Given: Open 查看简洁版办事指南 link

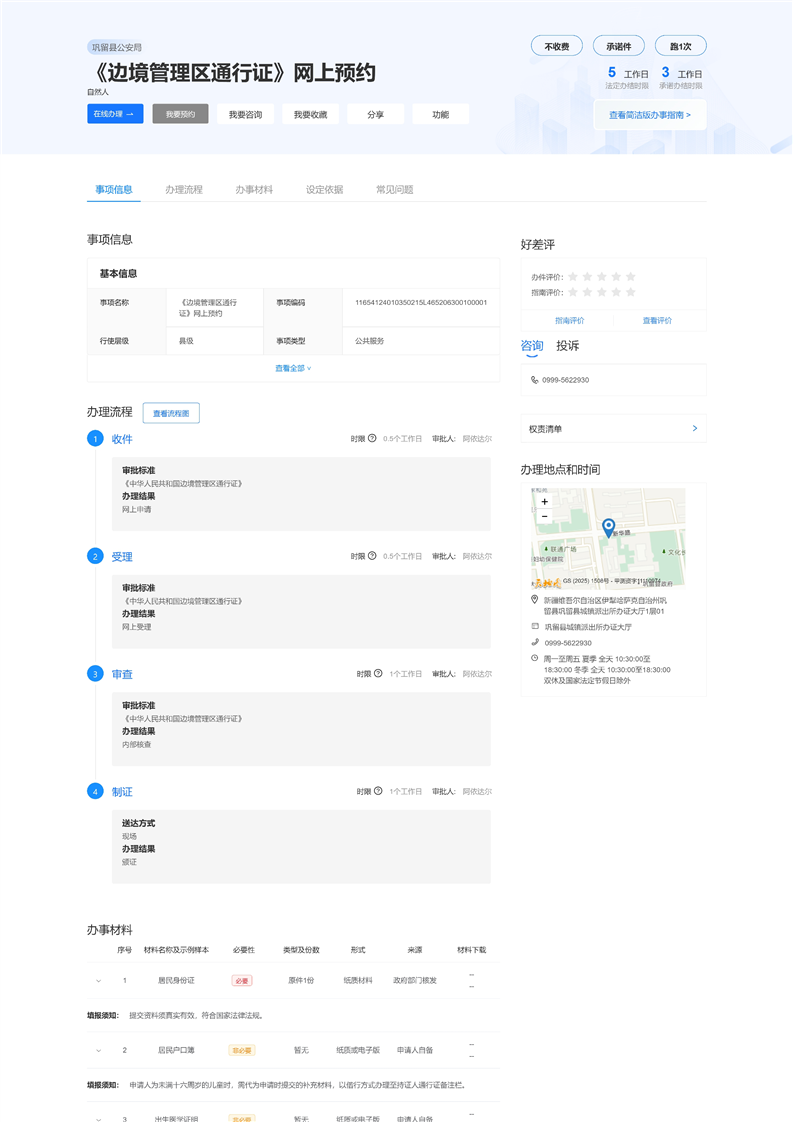Looking at the screenshot, I should (x=649, y=115).
